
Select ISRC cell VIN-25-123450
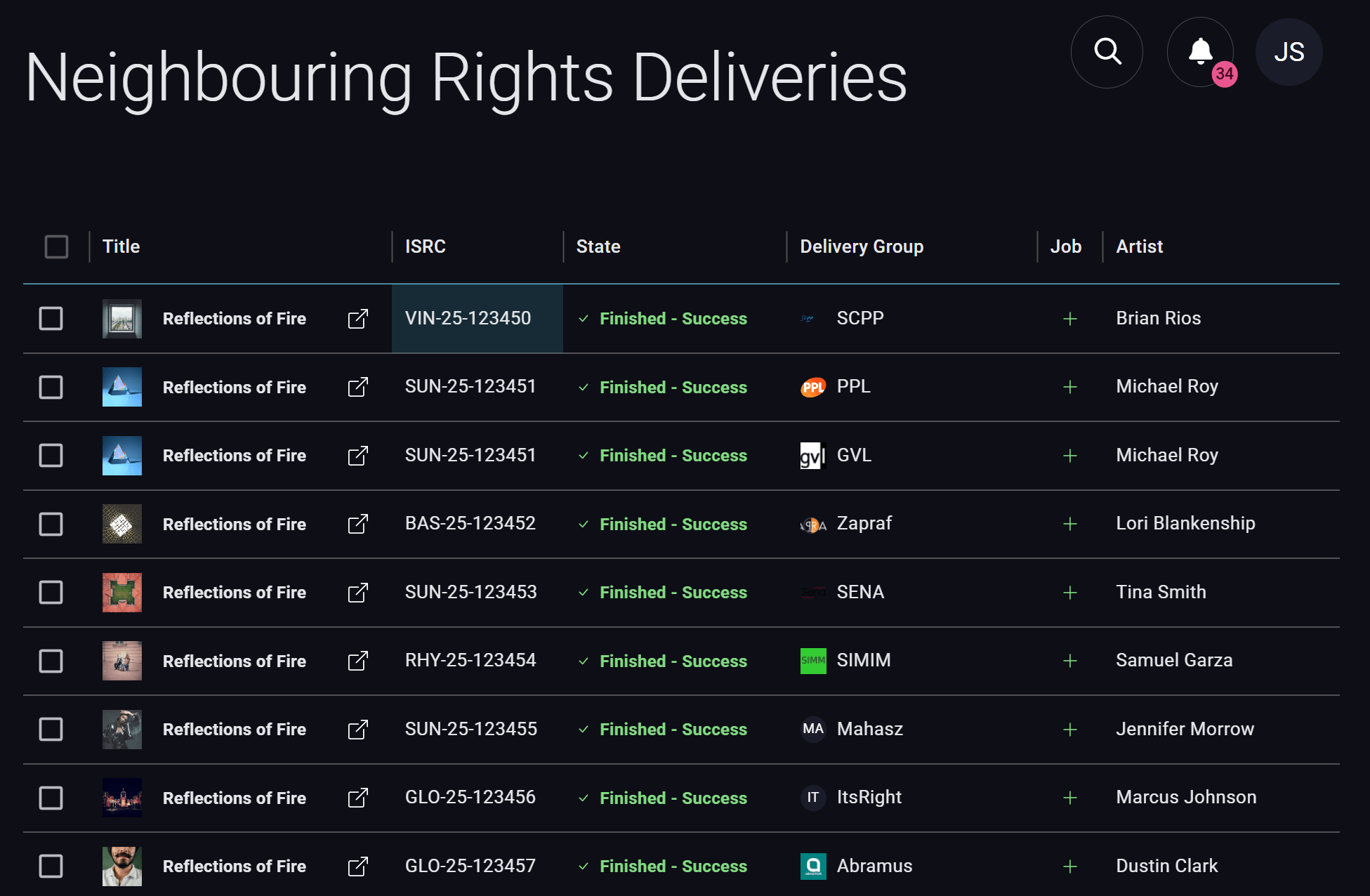[477, 319]
